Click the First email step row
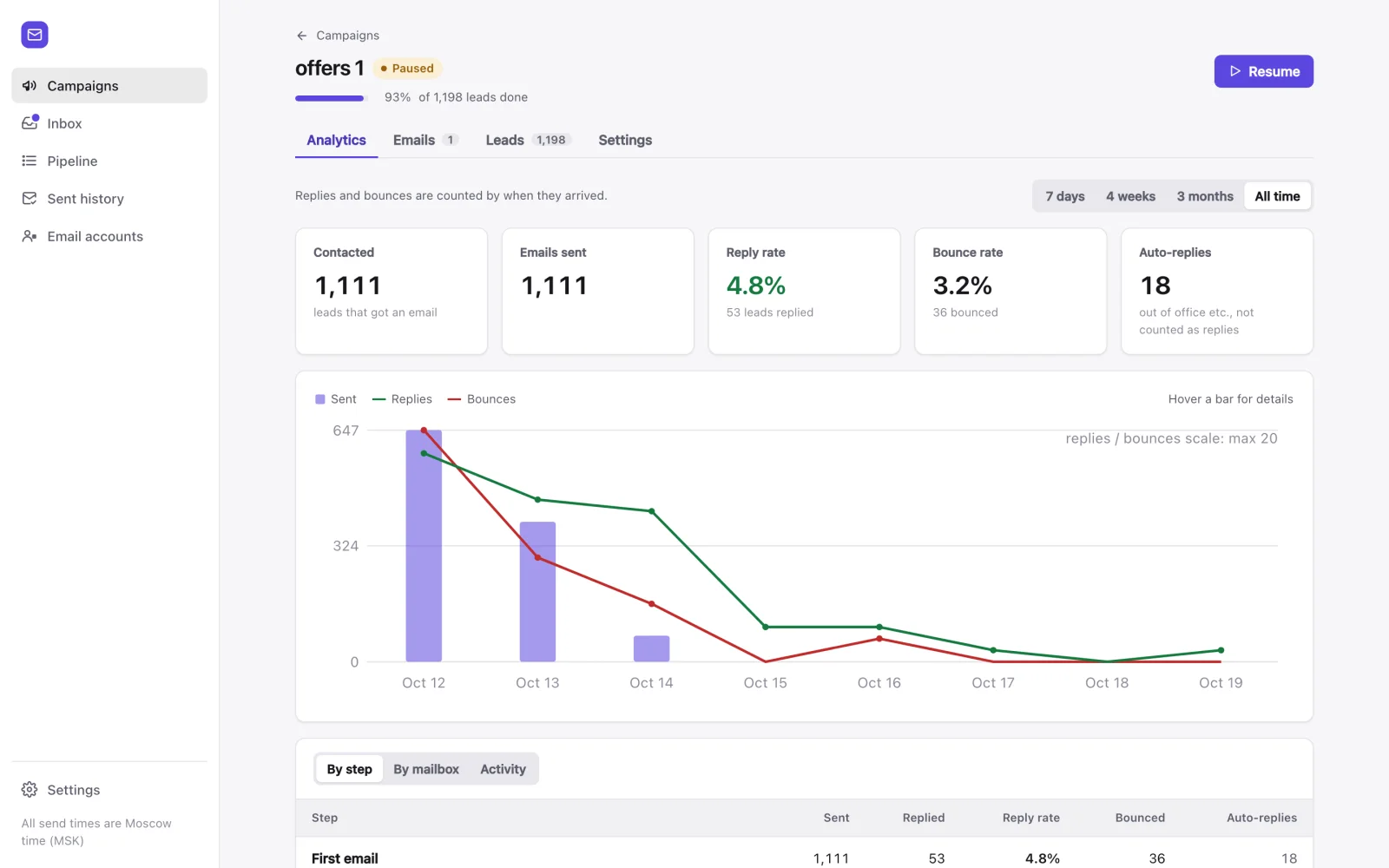The height and width of the screenshot is (868, 1389). click(x=804, y=853)
